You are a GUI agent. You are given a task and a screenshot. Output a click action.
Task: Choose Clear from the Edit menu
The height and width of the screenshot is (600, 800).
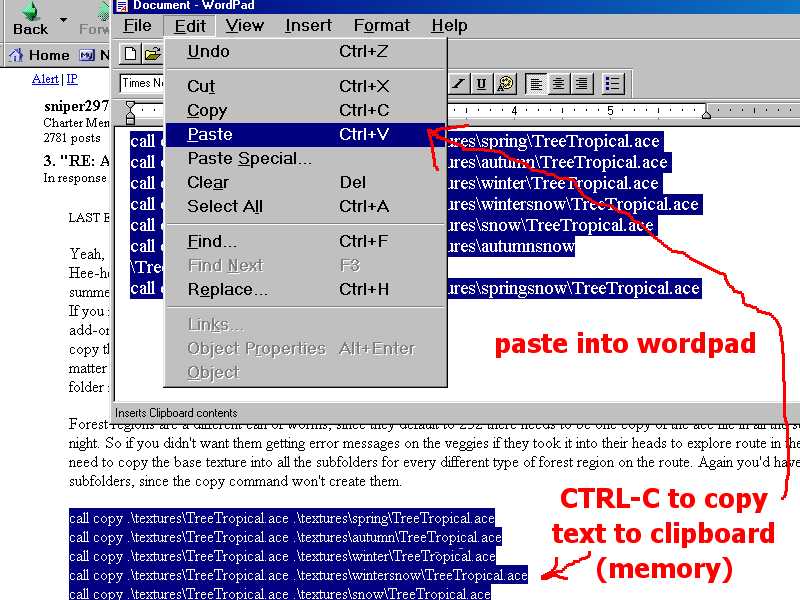coord(306,183)
